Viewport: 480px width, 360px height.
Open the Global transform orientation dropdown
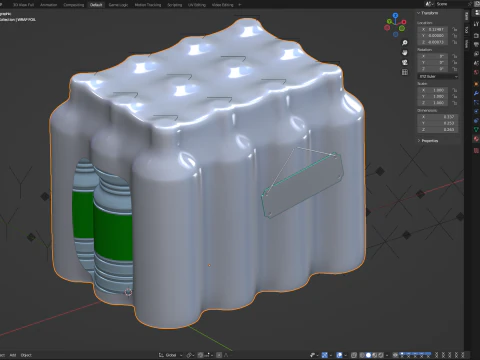point(170,355)
